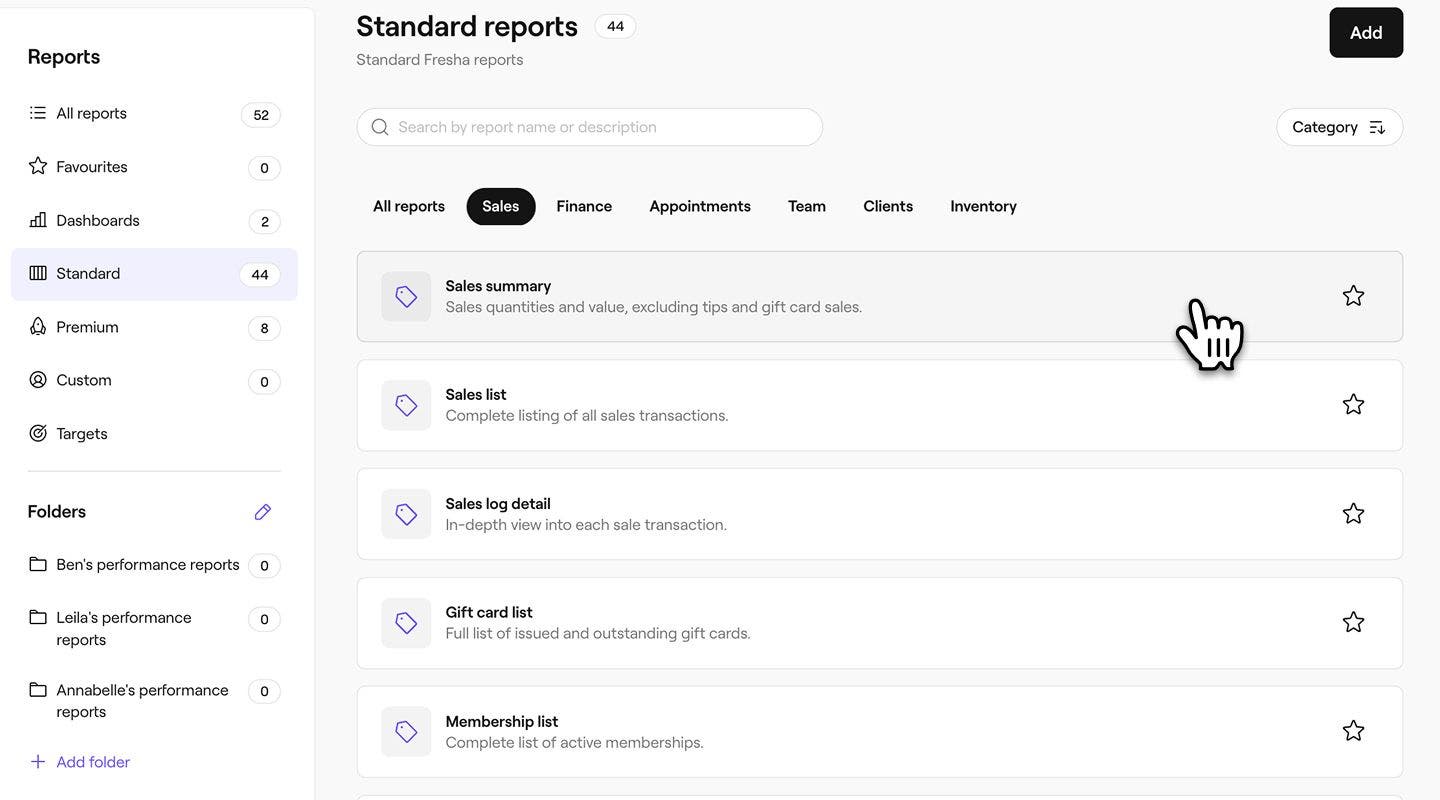Open Targets in the sidebar
Image resolution: width=1440 pixels, height=800 pixels.
pos(154,433)
